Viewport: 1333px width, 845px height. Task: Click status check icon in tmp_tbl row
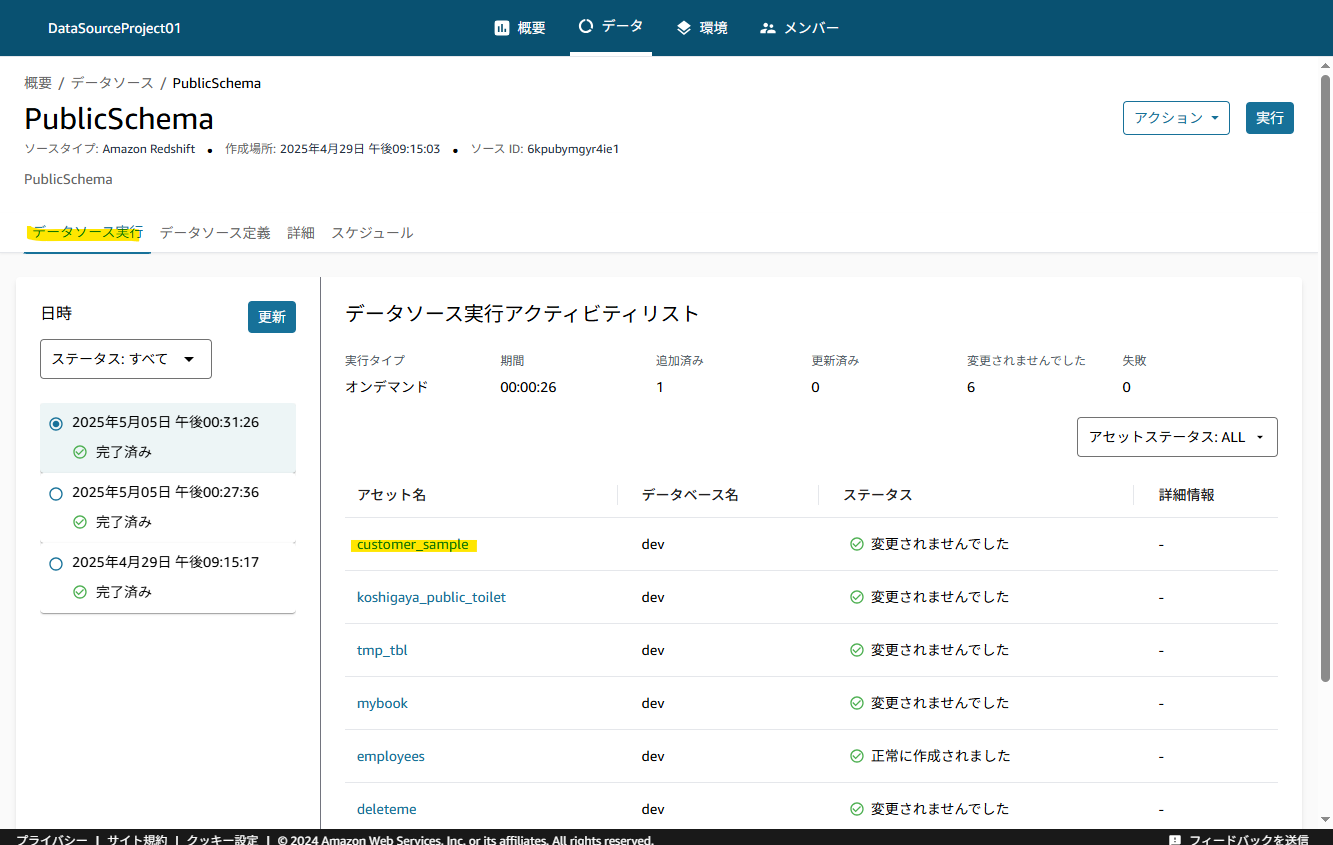point(857,650)
